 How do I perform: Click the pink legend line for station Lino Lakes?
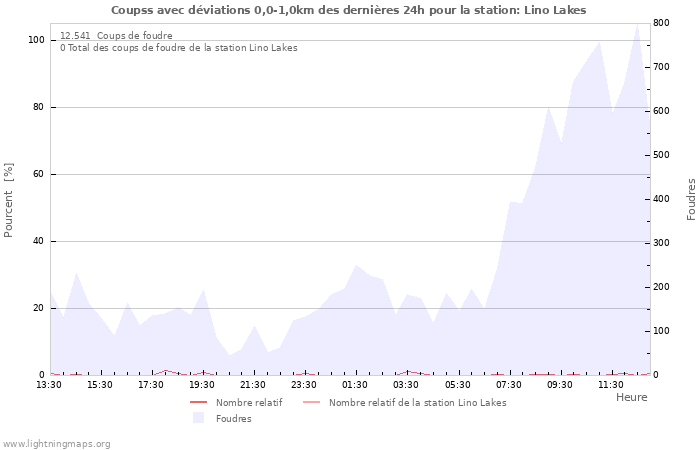pos(311,402)
